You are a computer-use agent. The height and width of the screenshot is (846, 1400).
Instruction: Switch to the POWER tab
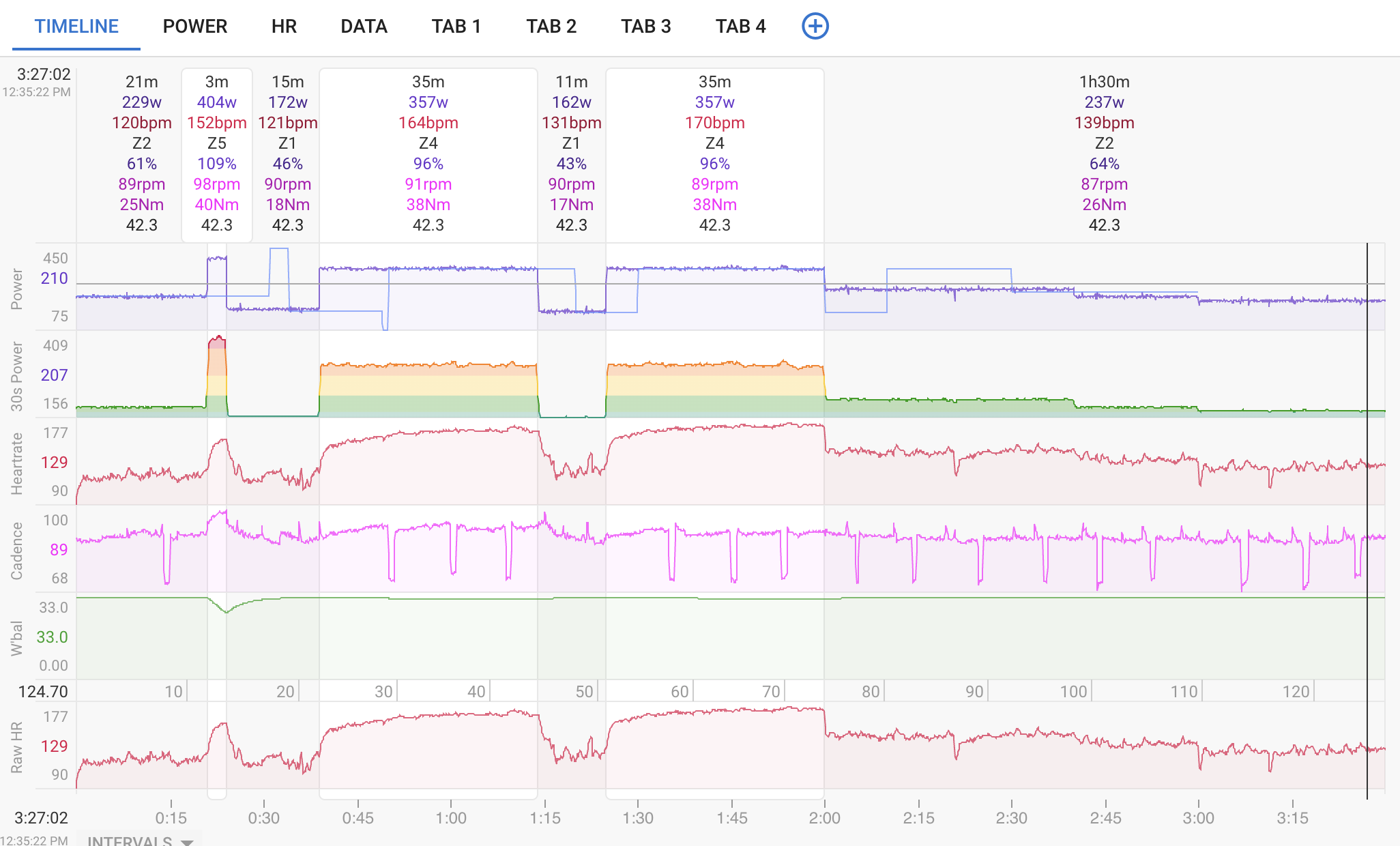click(195, 26)
